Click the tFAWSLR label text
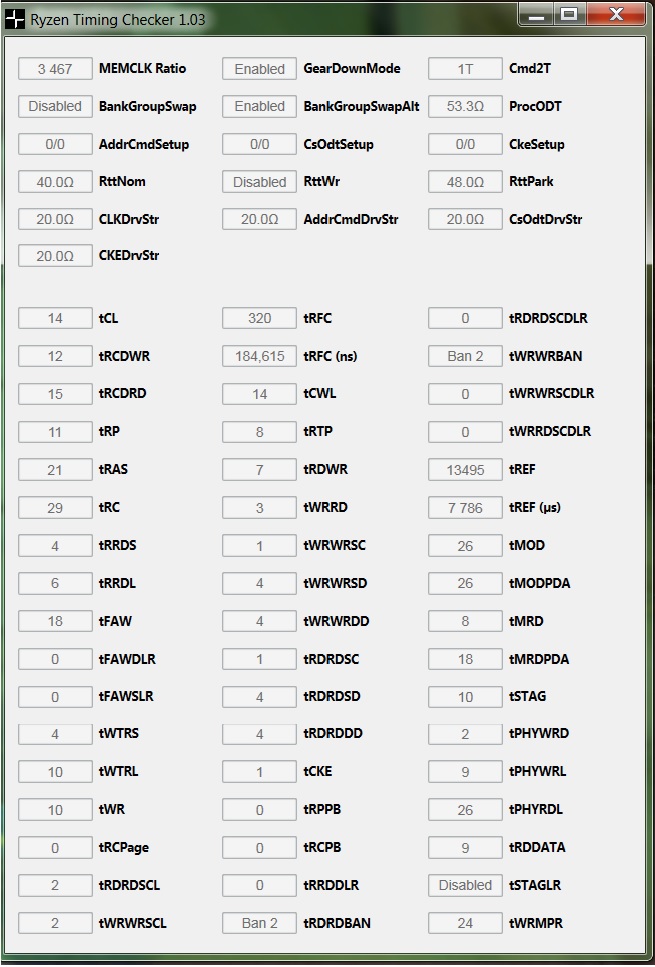This screenshot has height=967, width=655. [126, 696]
